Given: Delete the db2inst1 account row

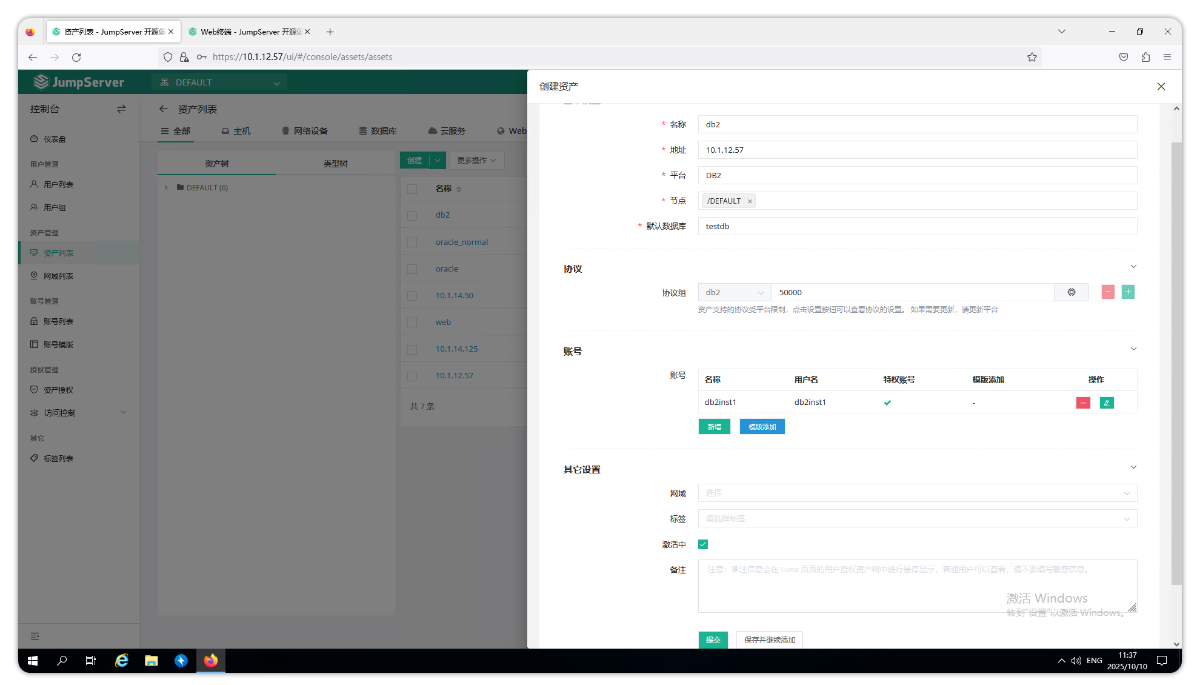Looking at the screenshot, I should 1083,403.
